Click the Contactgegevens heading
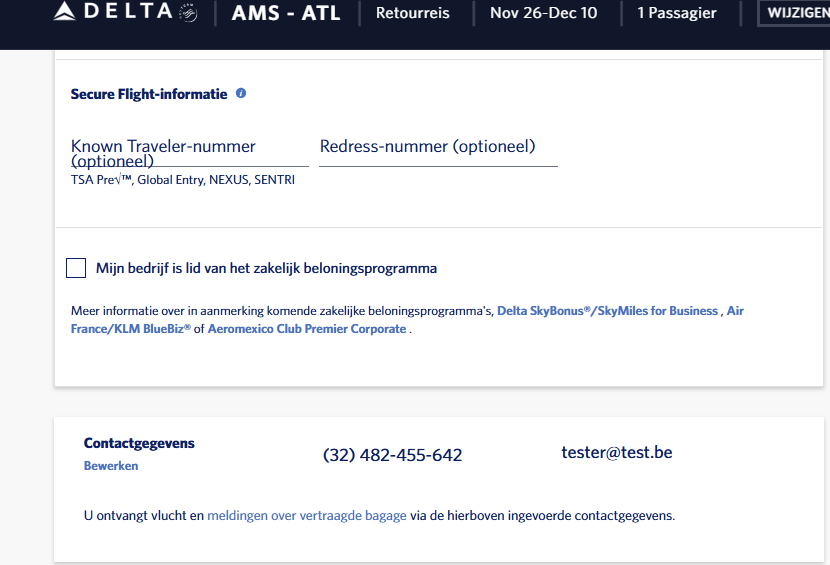This screenshot has width=830, height=565. point(139,443)
